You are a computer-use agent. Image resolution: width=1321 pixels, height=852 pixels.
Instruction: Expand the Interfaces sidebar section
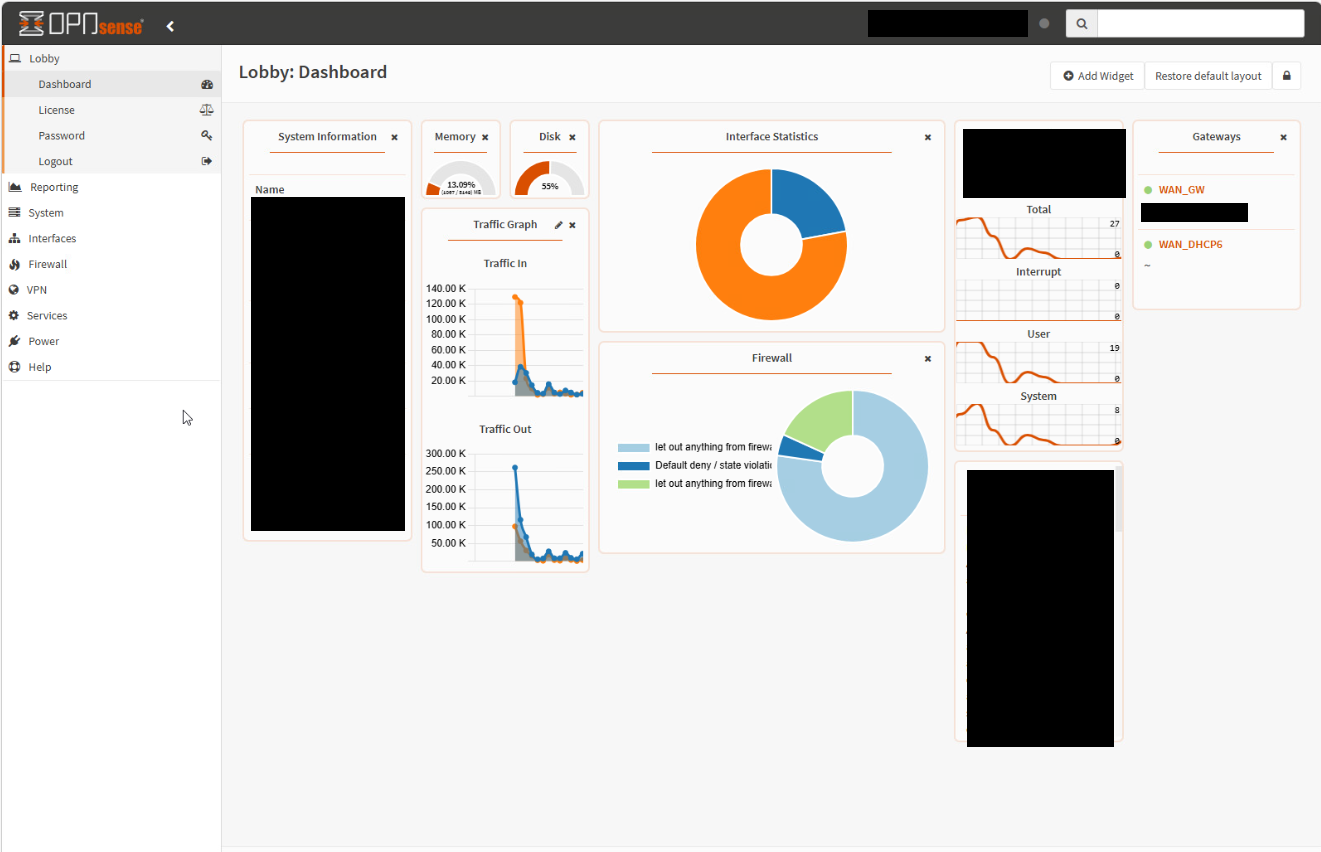(52, 238)
